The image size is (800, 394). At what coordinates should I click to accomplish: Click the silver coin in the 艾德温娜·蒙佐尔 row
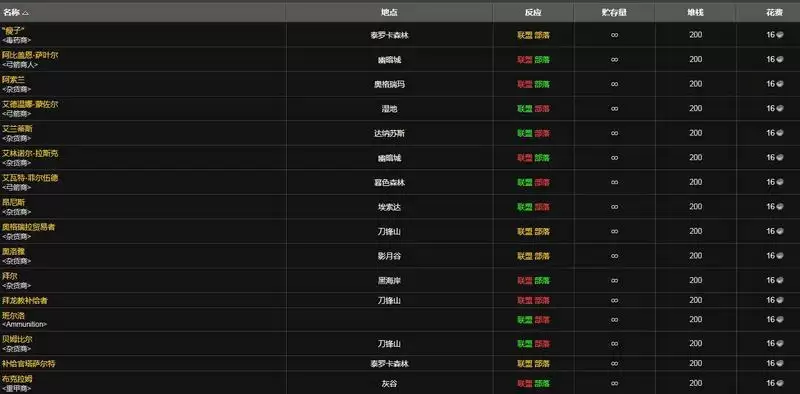coord(780,109)
